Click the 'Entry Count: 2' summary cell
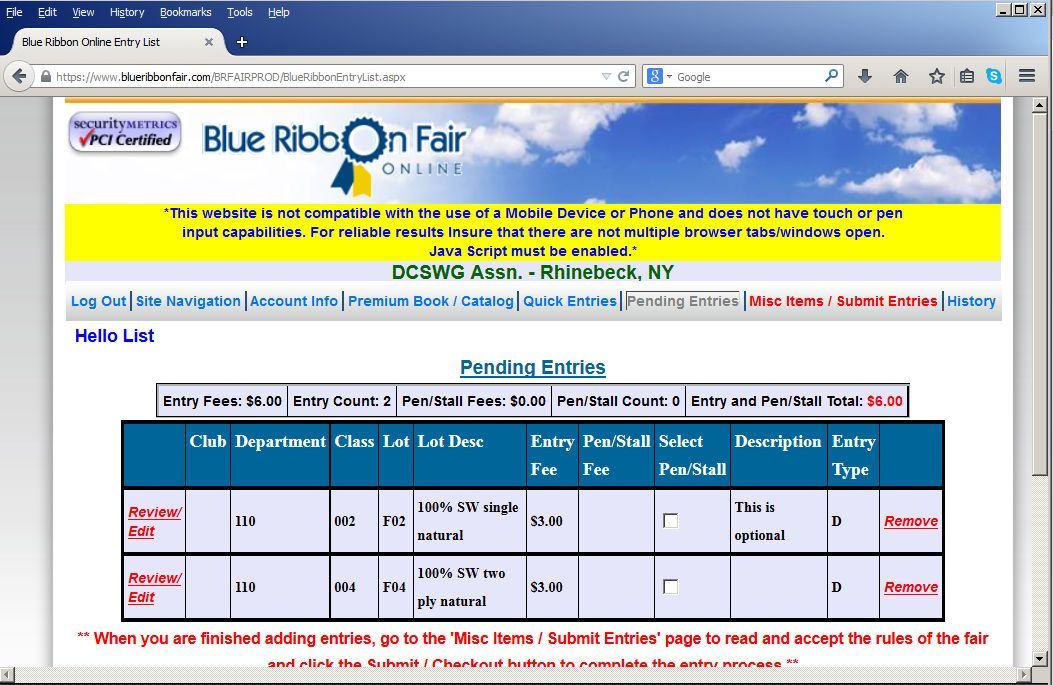This screenshot has width=1053, height=685. click(342, 401)
